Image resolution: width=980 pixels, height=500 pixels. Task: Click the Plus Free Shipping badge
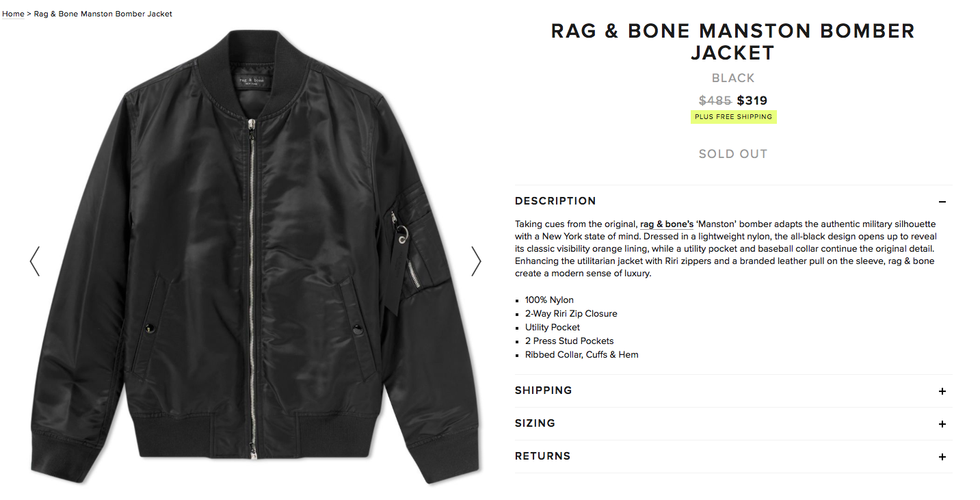coord(733,117)
